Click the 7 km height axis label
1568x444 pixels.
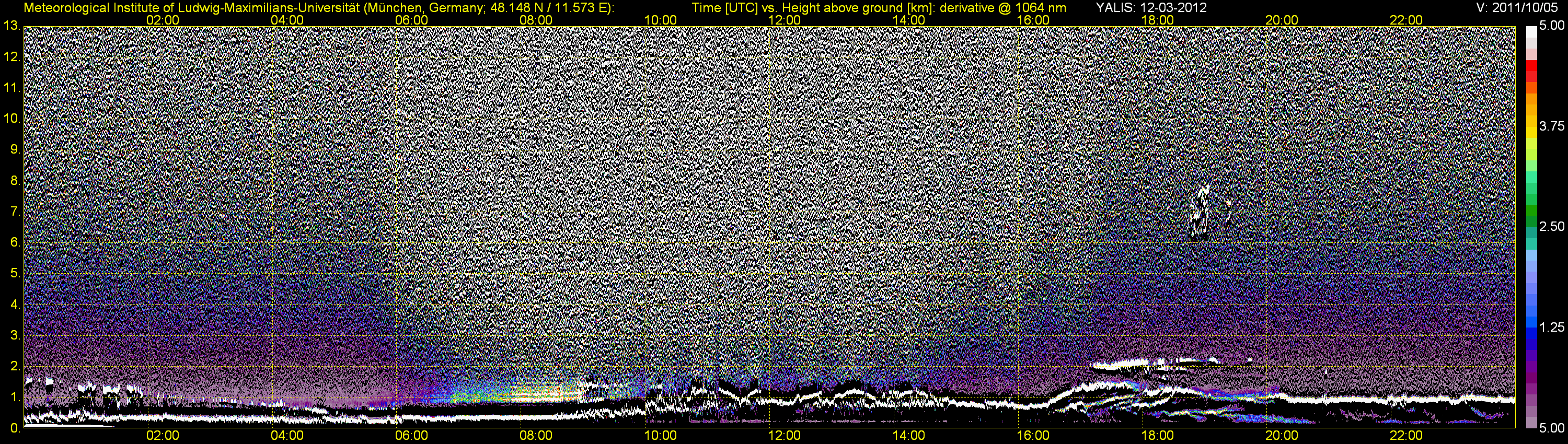pyautogui.click(x=15, y=212)
